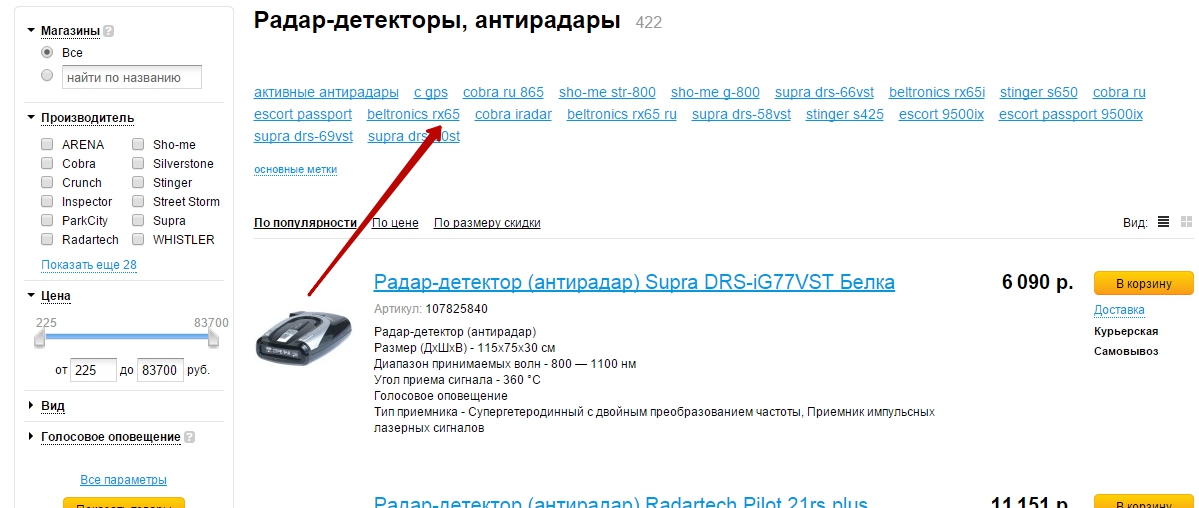
Task: Open Radartech Pilot 21rs plus product page
Action: click(x=620, y=501)
